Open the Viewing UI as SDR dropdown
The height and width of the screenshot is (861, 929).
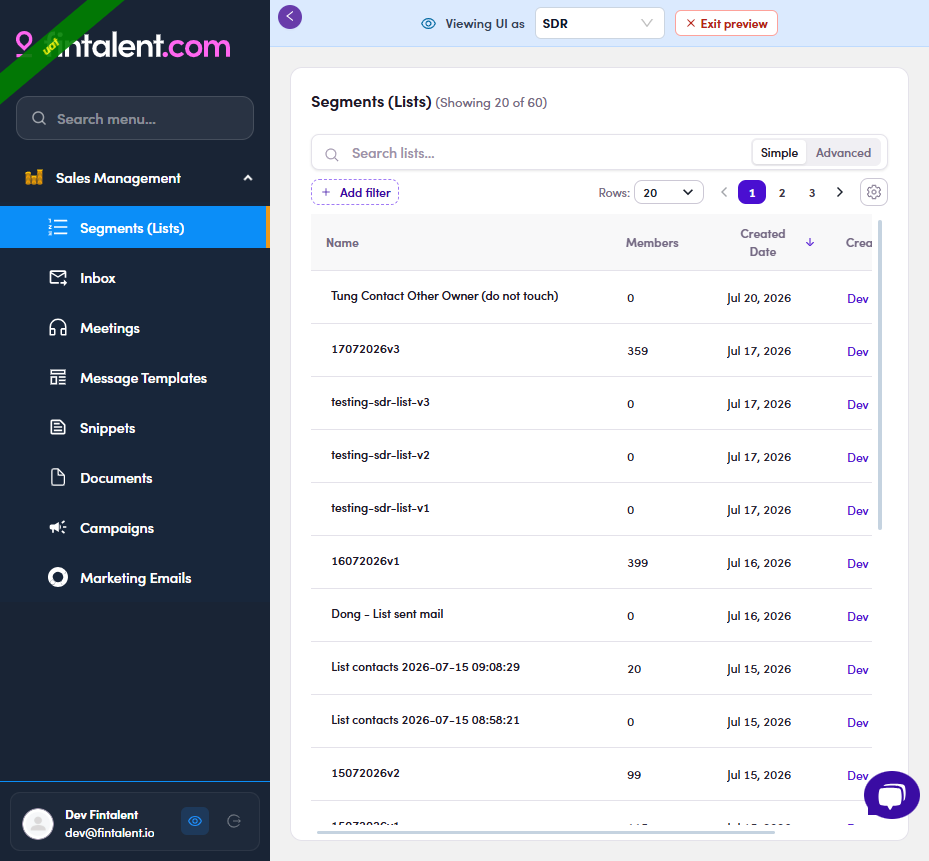[600, 23]
